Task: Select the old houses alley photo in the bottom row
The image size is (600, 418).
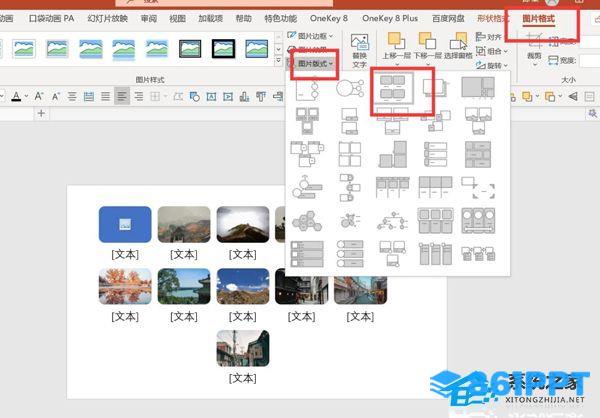Action: [x=243, y=348]
